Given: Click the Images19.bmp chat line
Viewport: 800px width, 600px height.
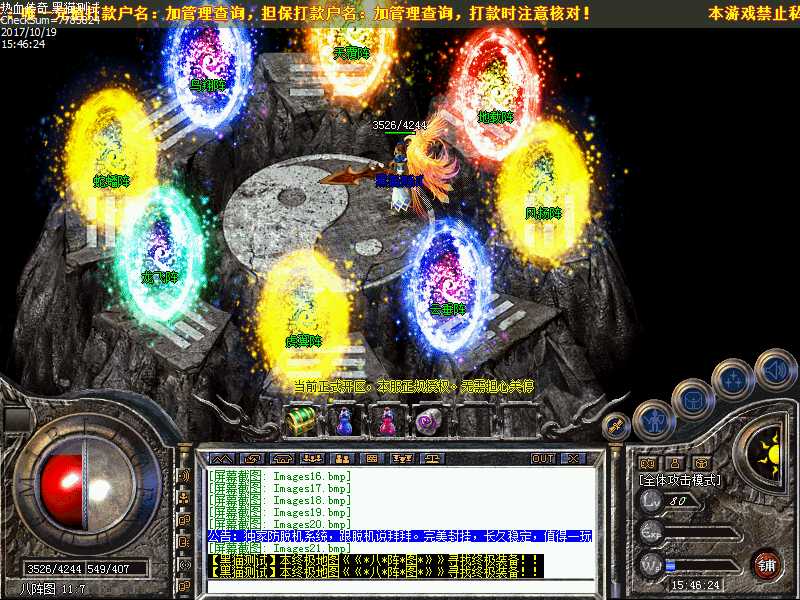Looking at the screenshot, I should (x=280, y=512).
